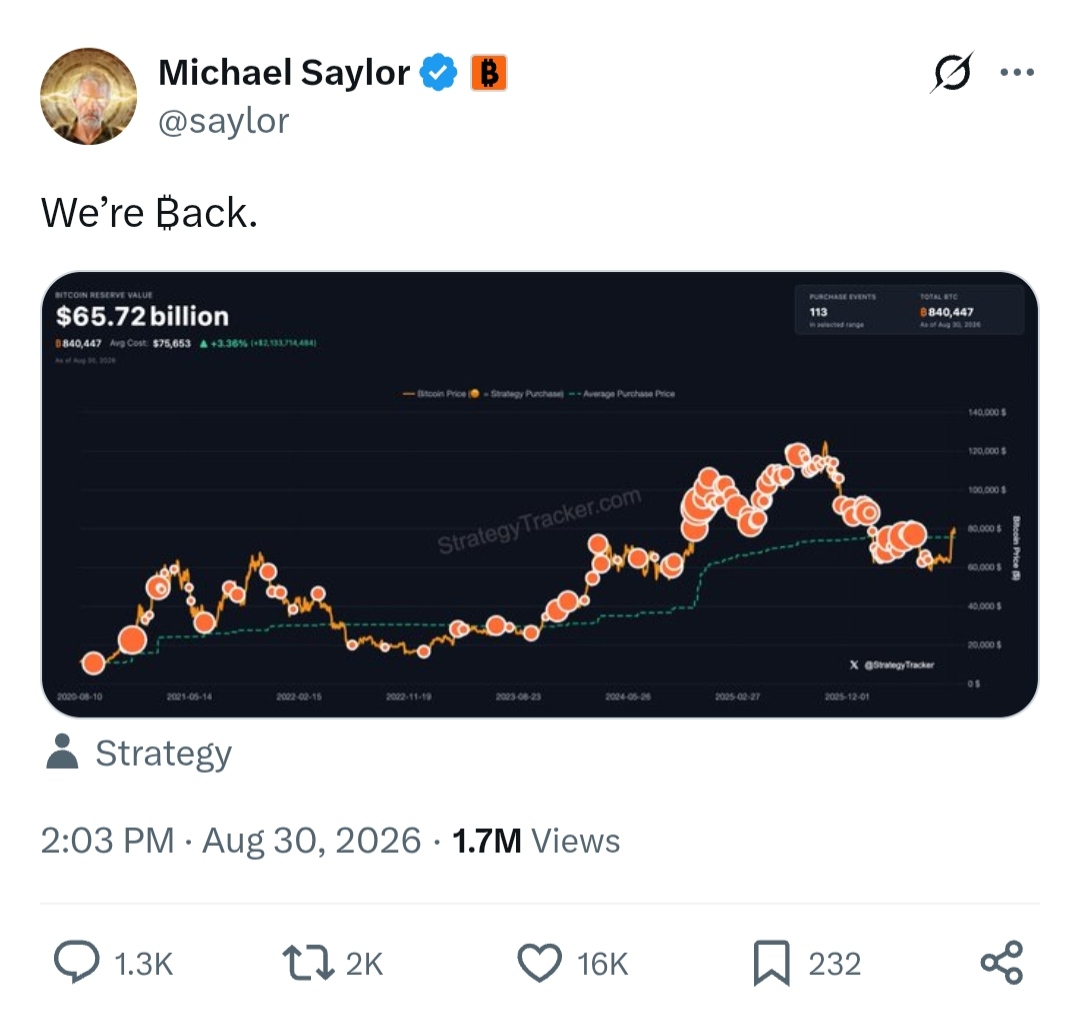Viewport: 1080px width, 1016px height.
Task: Bookmark the post
Action: click(771, 962)
